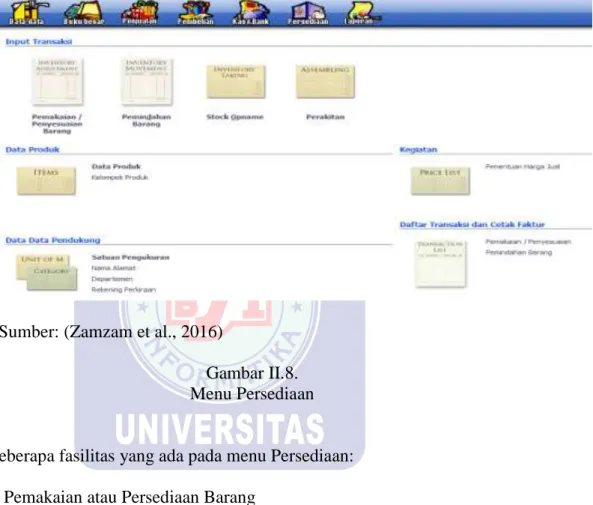This screenshot has width=593, height=505.
Task: Open Pemakaian / Penyesuaian in Daftar Transaksi
Action: (x=528, y=242)
